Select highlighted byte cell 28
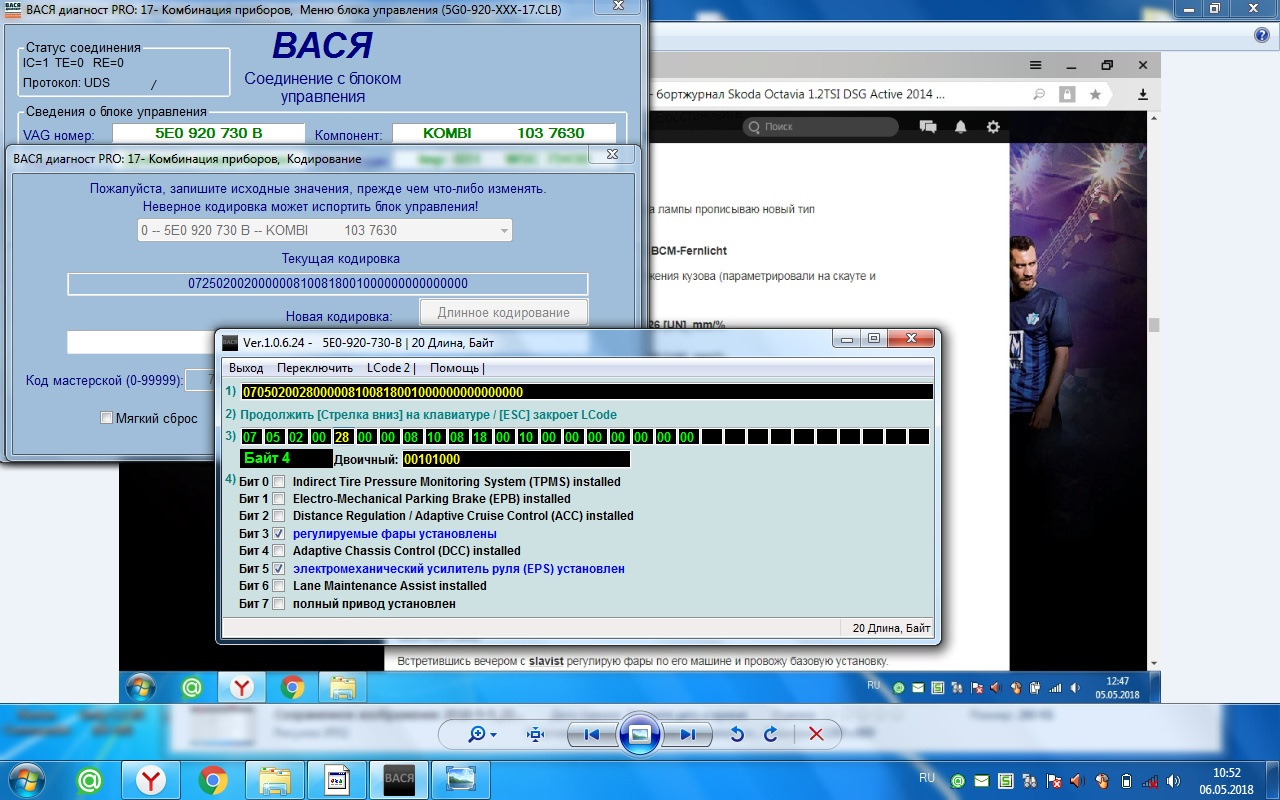Viewport: 1280px width, 800px height. coord(342,437)
